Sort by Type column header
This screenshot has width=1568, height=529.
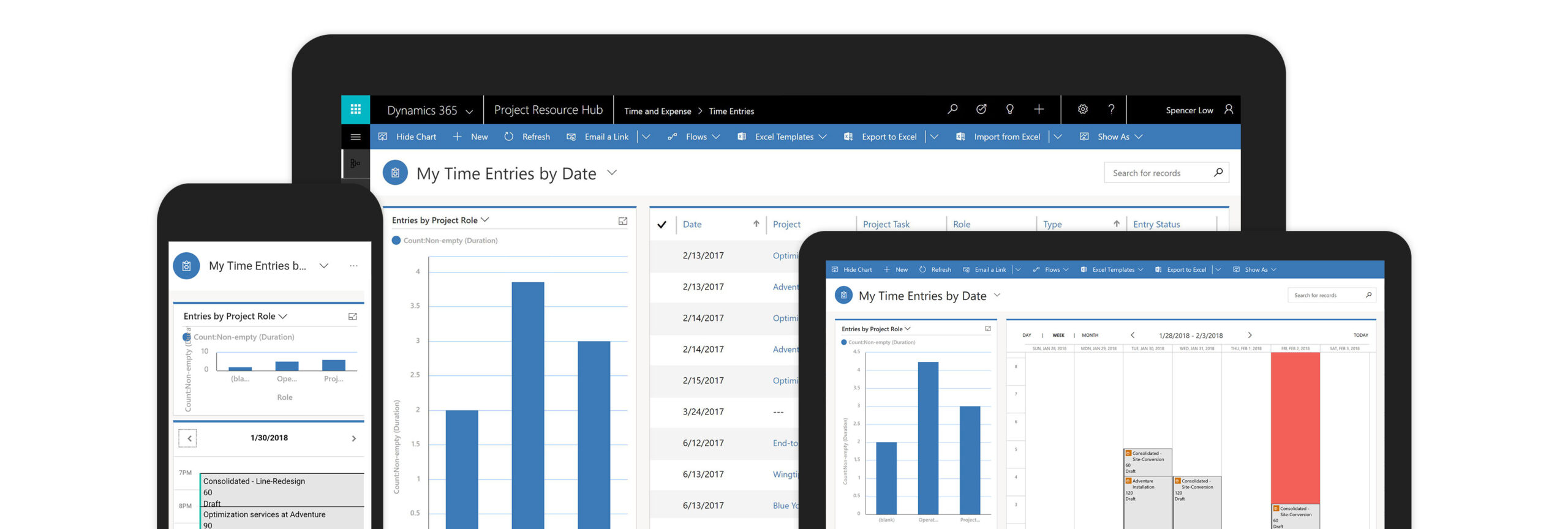pos(1052,225)
